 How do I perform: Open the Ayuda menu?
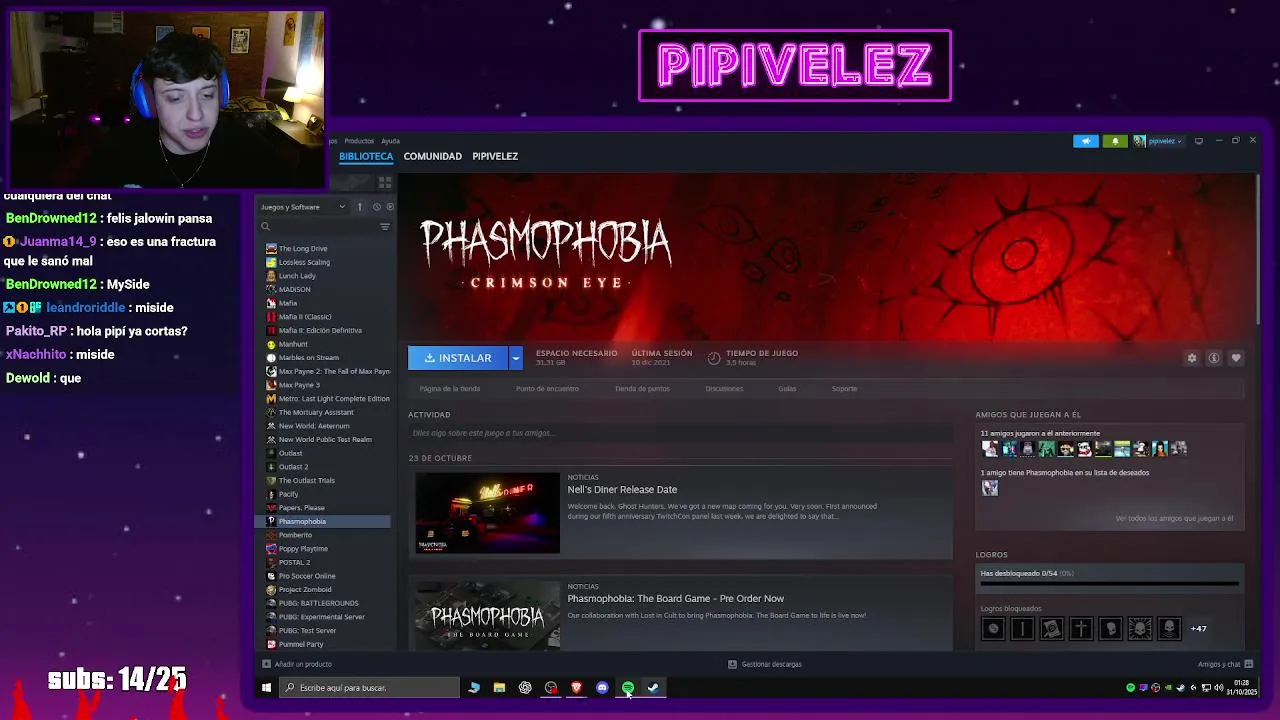pos(390,141)
